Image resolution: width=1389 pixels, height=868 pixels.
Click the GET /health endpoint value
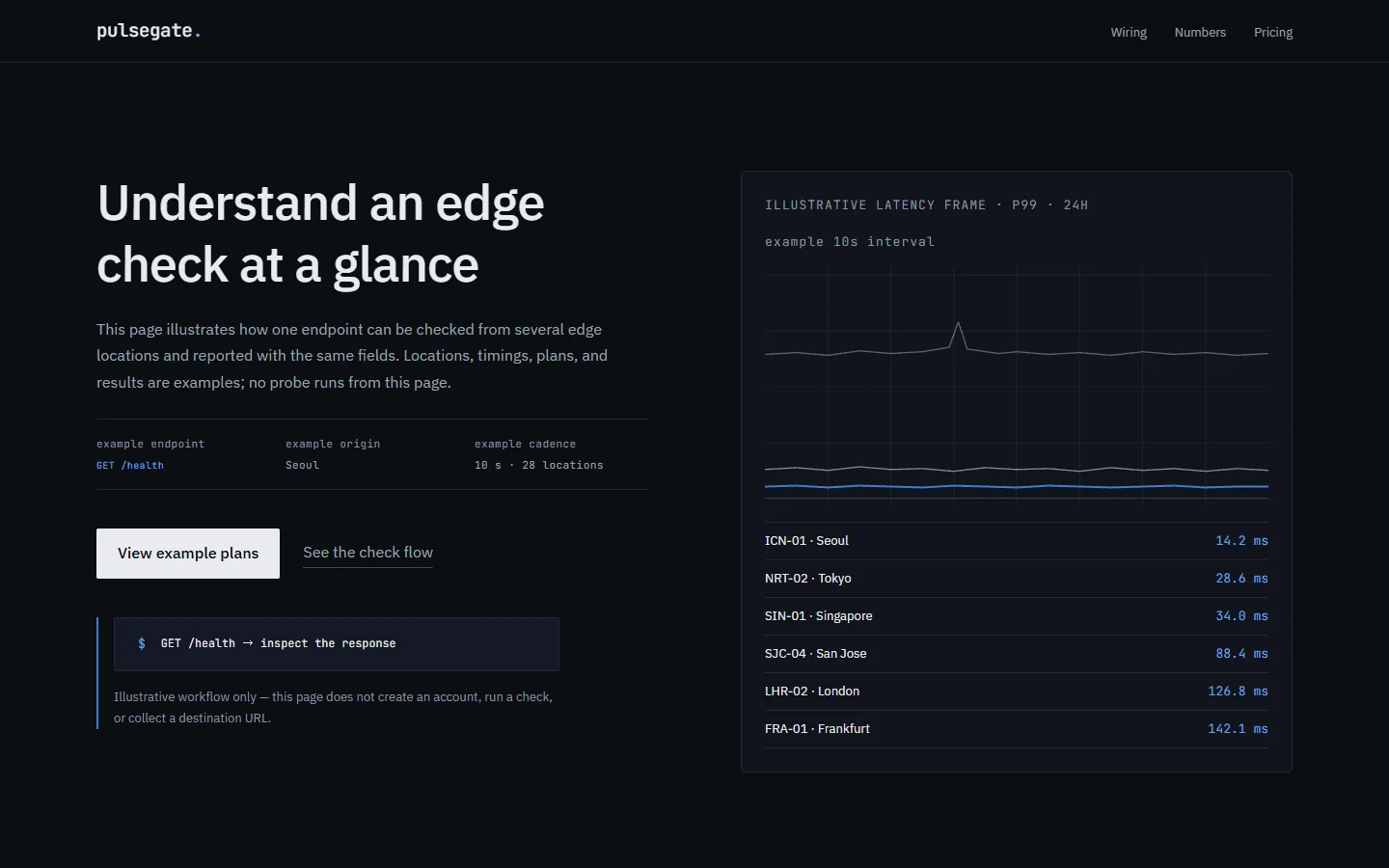130,465
